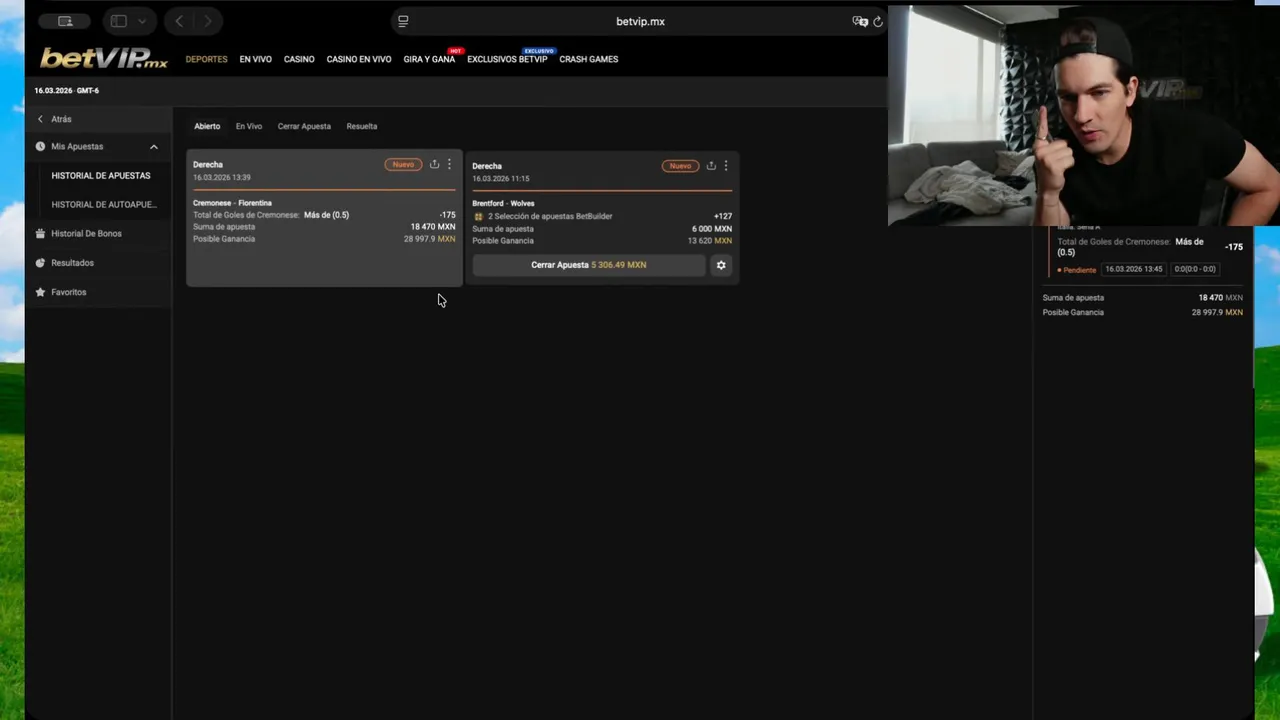
Task: Click the BetBuilder selection icon
Action: point(478,216)
